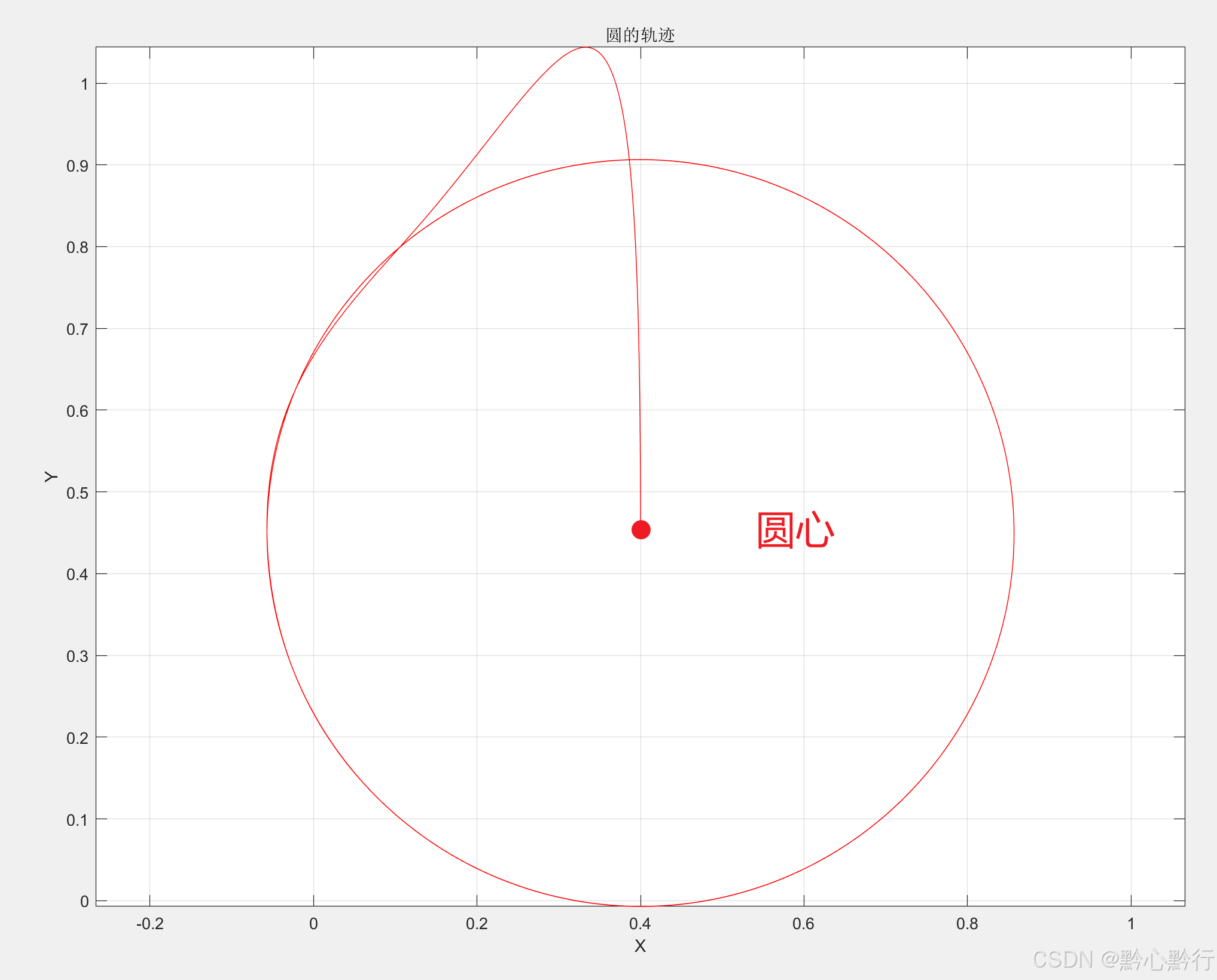Screen dimensions: 1217x980
Task: Click the Y axis label
Action: [x=51, y=477]
